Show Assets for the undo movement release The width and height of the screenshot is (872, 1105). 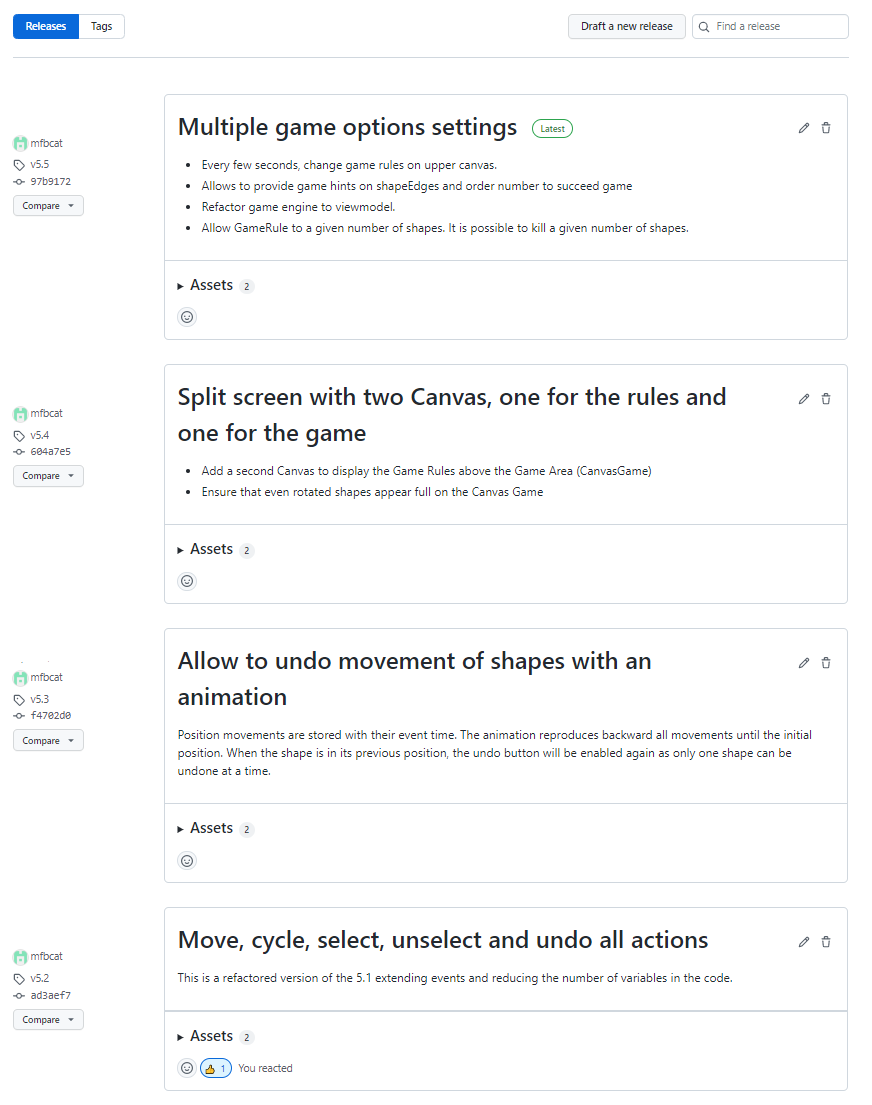click(x=211, y=829)
